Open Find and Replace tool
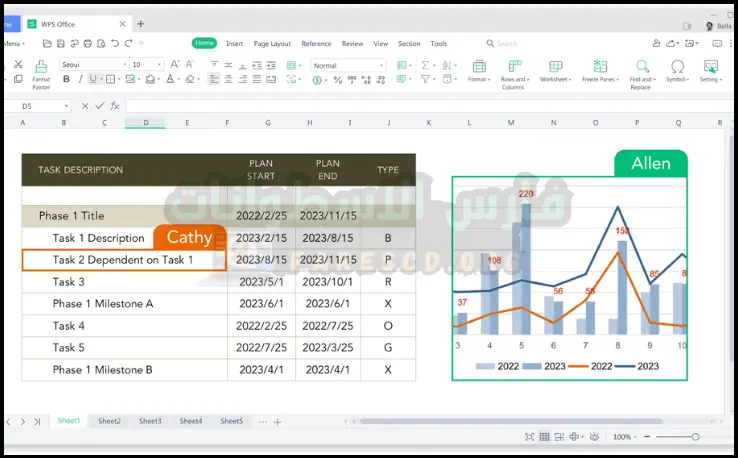 (640, 71)
